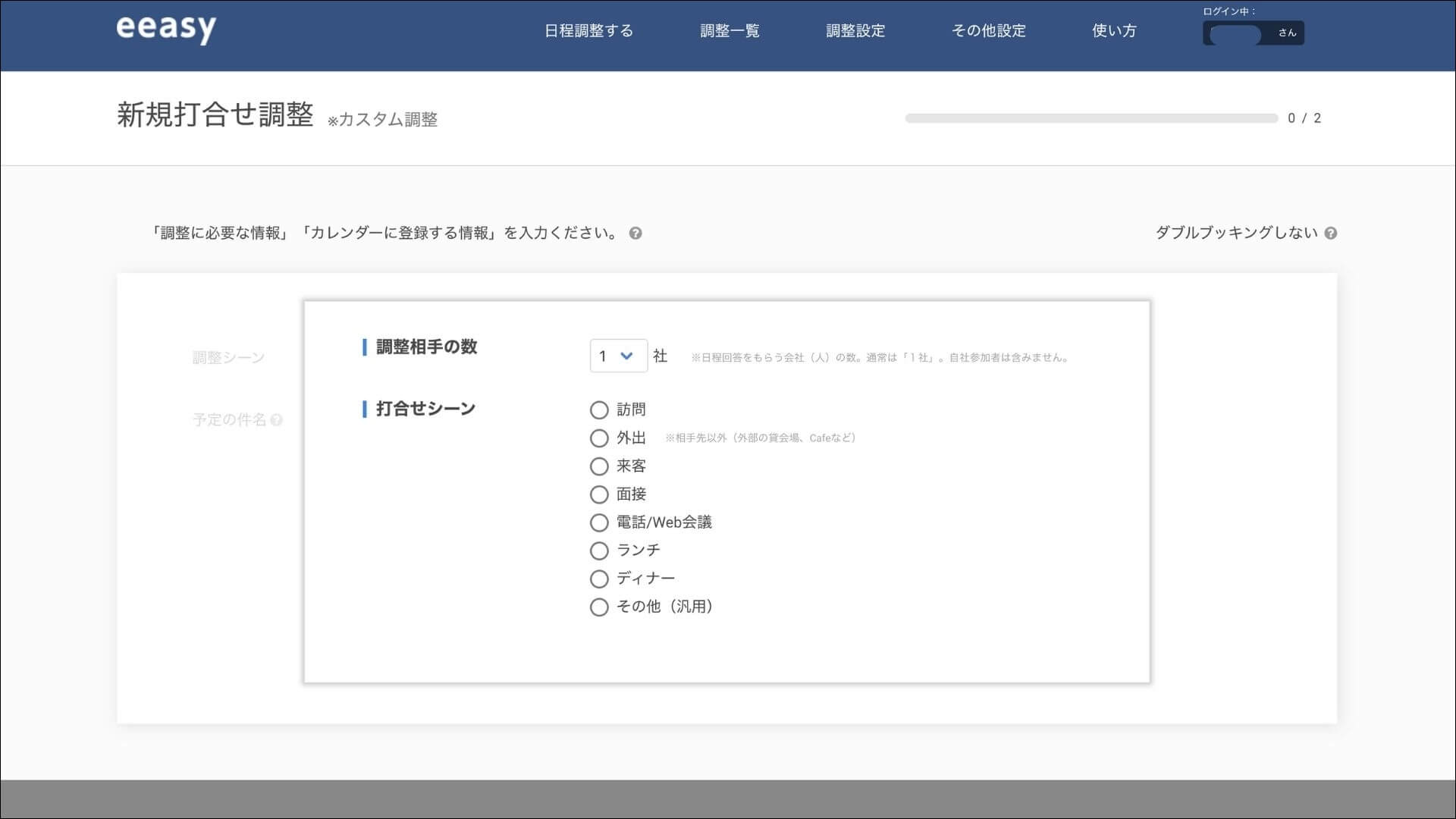
Task: Open the 使い方 page
Action: [1113, 30]
